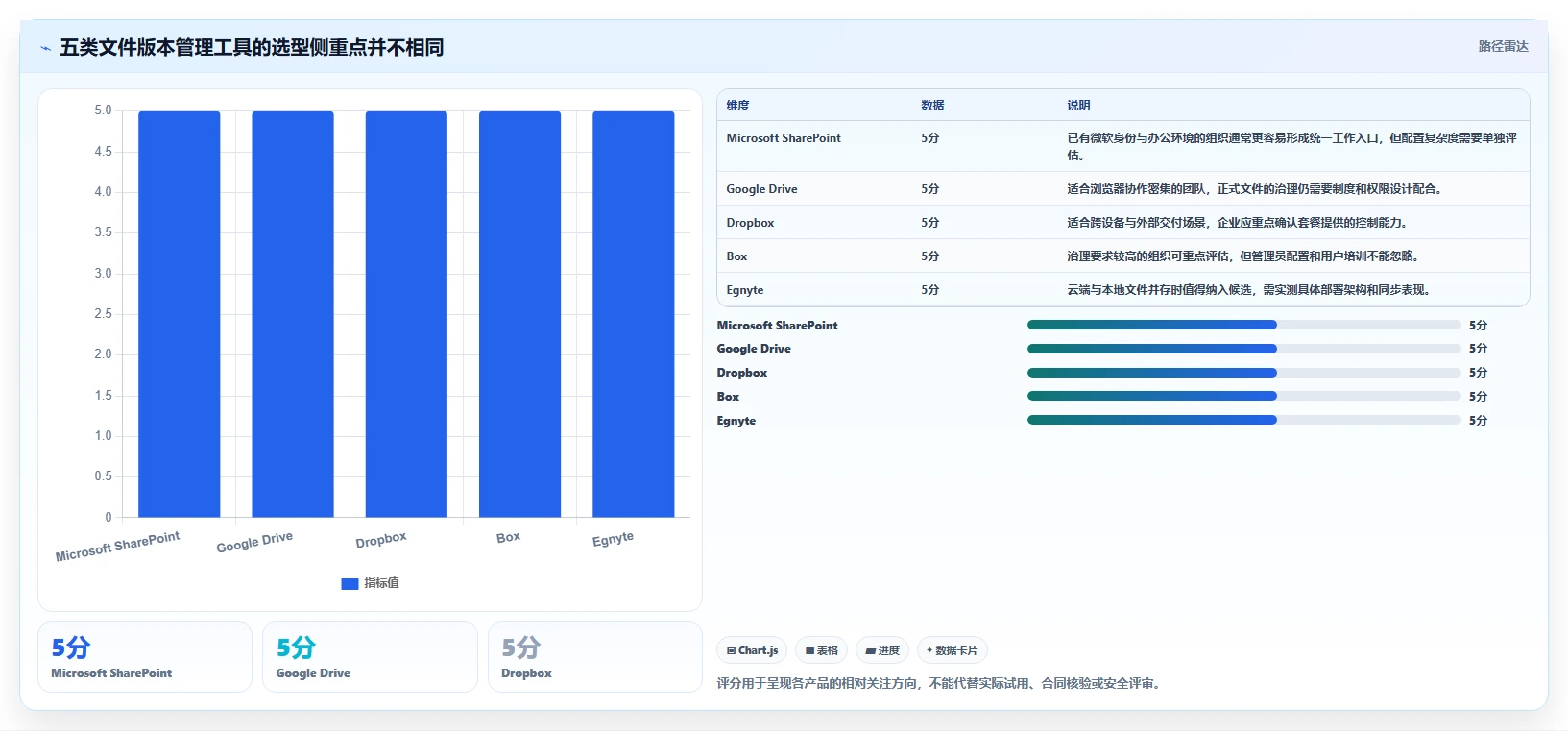Click the small blue icon beside the page title
The image size is (1568, 731).
(45, 48)
